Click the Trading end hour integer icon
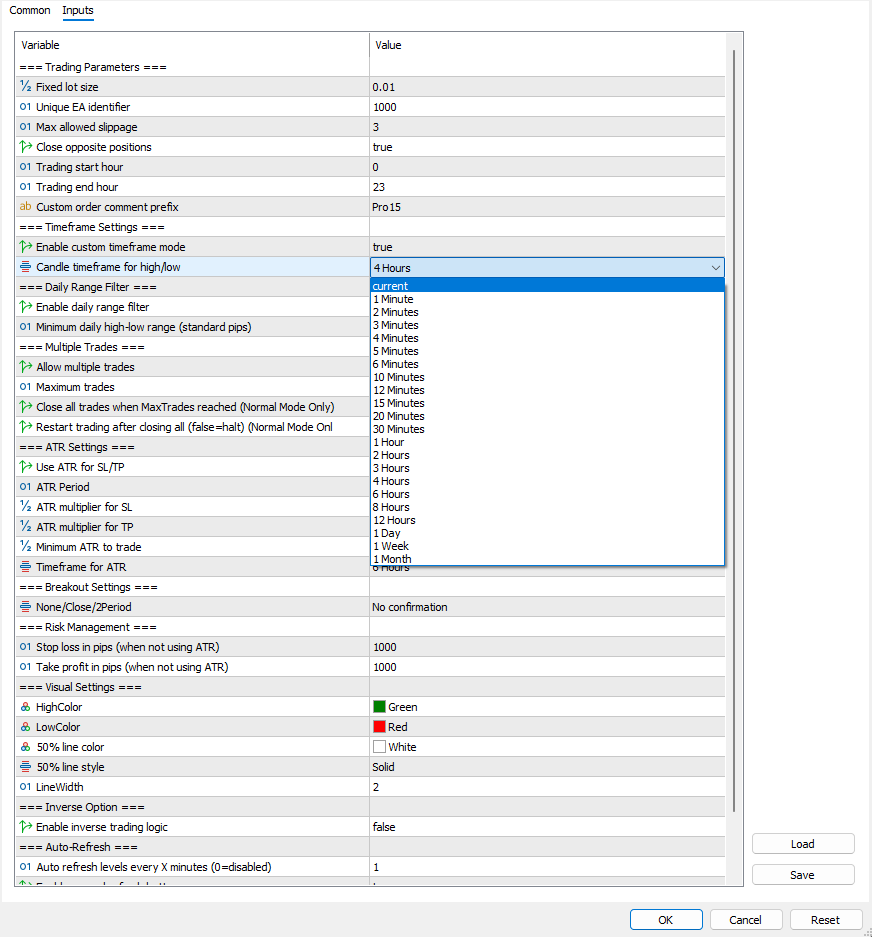This screenshot has width=872, height=937. [x=25, y=186]
